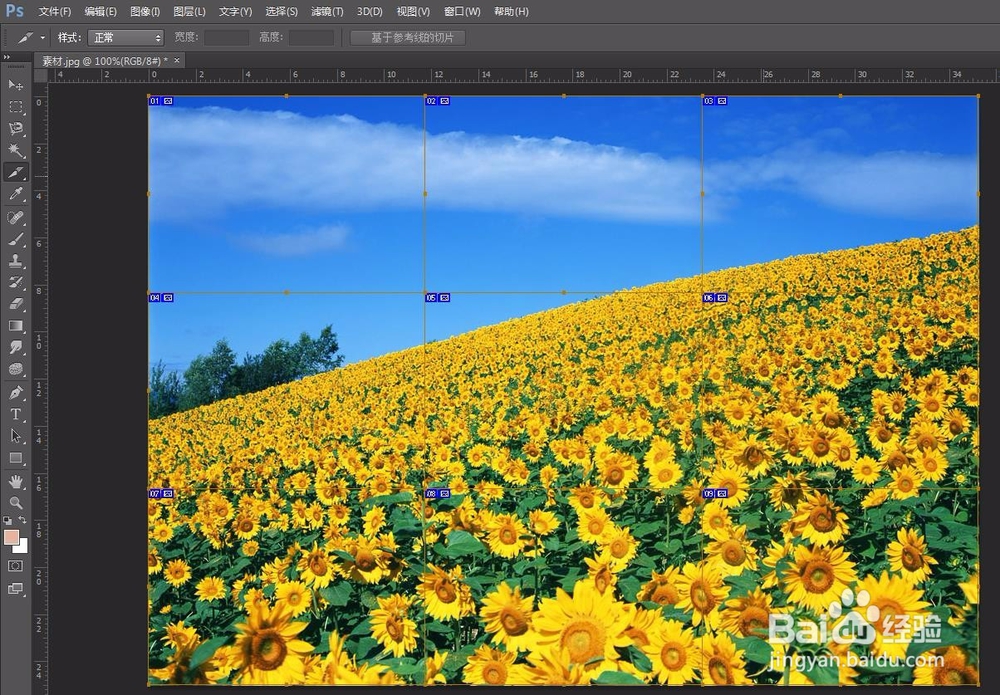Select the Sponge tool

click(16, 369)
